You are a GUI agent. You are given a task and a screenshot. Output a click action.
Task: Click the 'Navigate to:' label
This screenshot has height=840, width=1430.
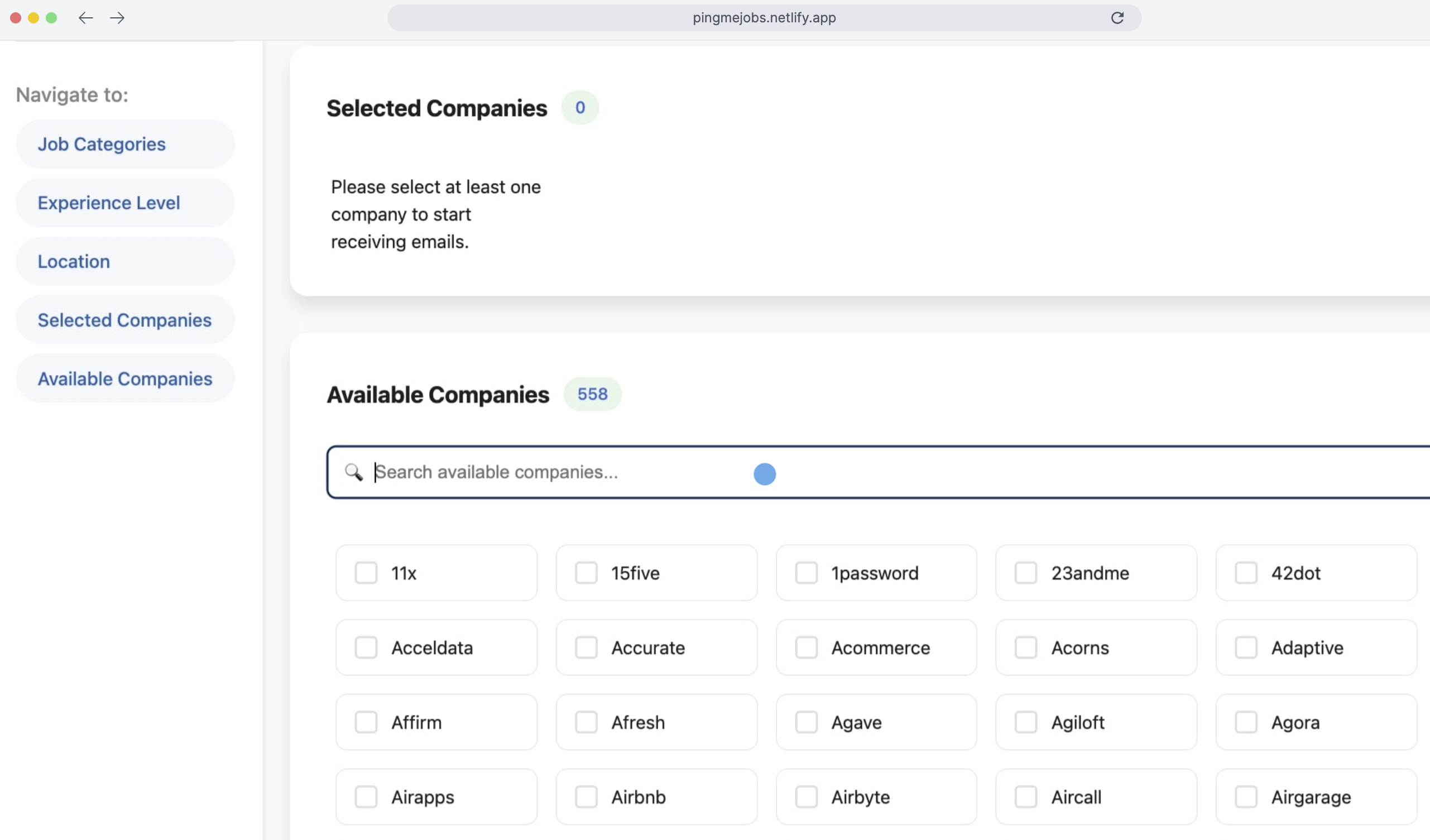[72, 95]
